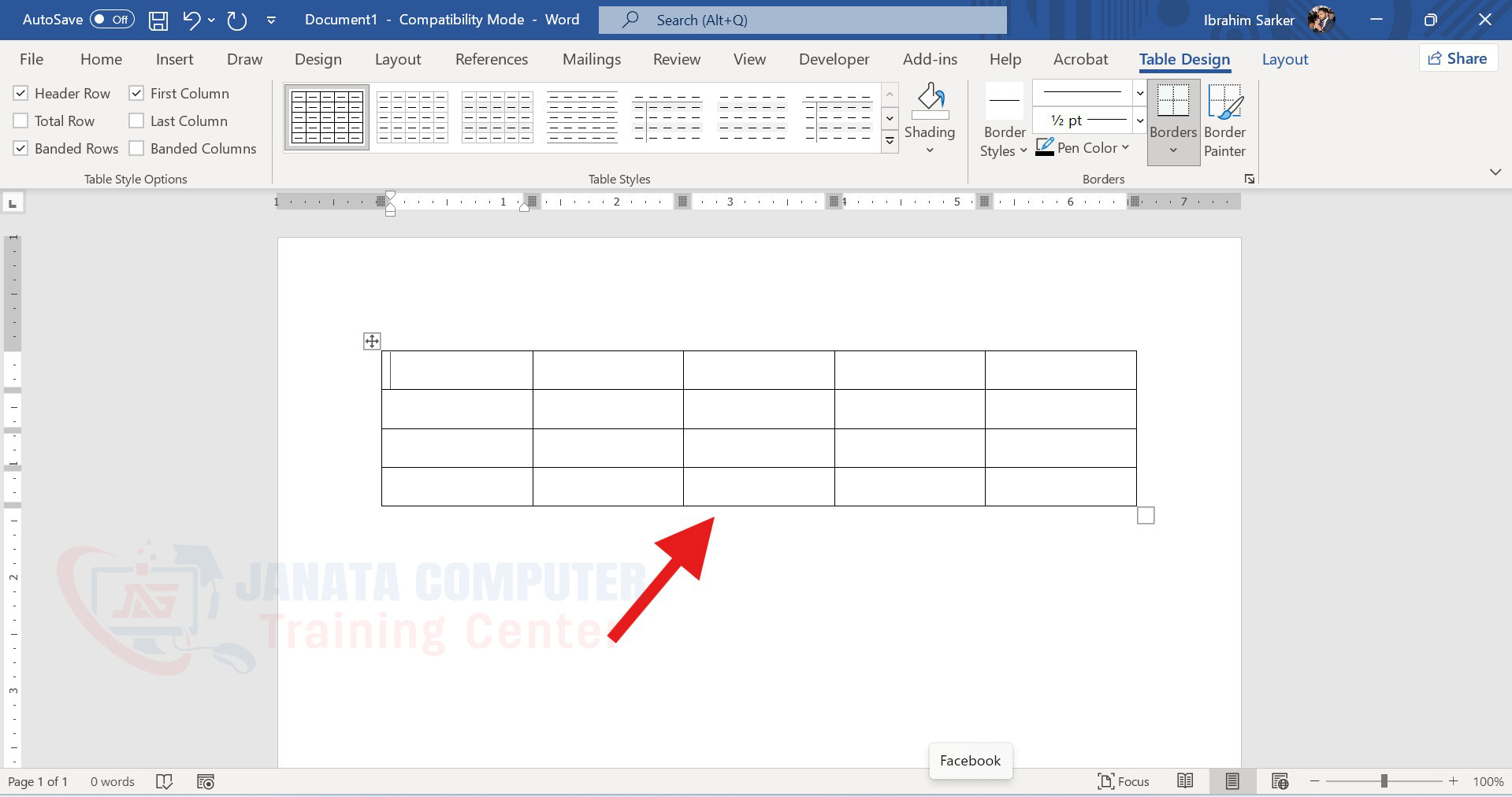
Task: Switch to Read Mode view icon
Action: click(1185, 781)
